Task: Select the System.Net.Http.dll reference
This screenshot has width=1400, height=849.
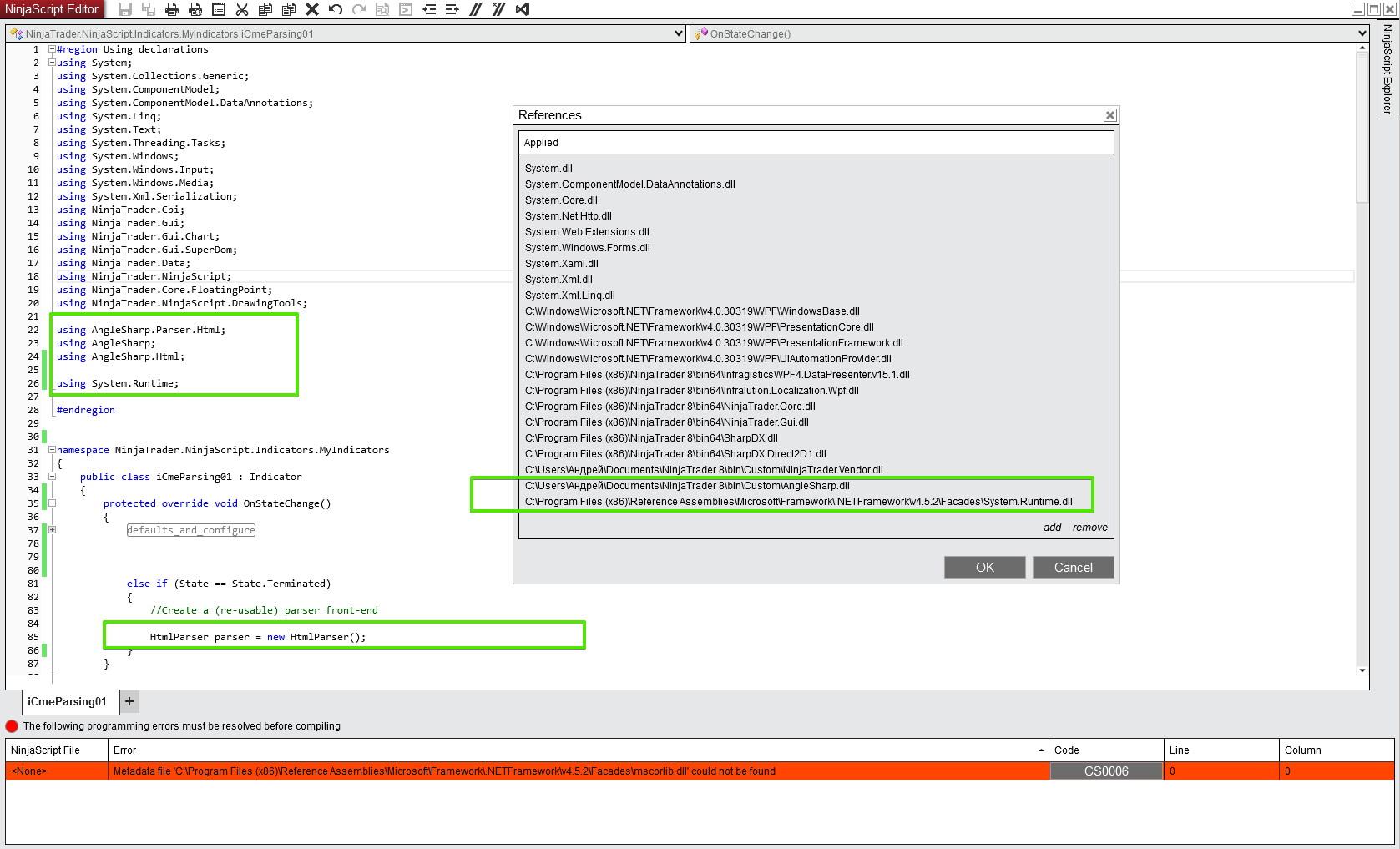Action: (569, 216)
